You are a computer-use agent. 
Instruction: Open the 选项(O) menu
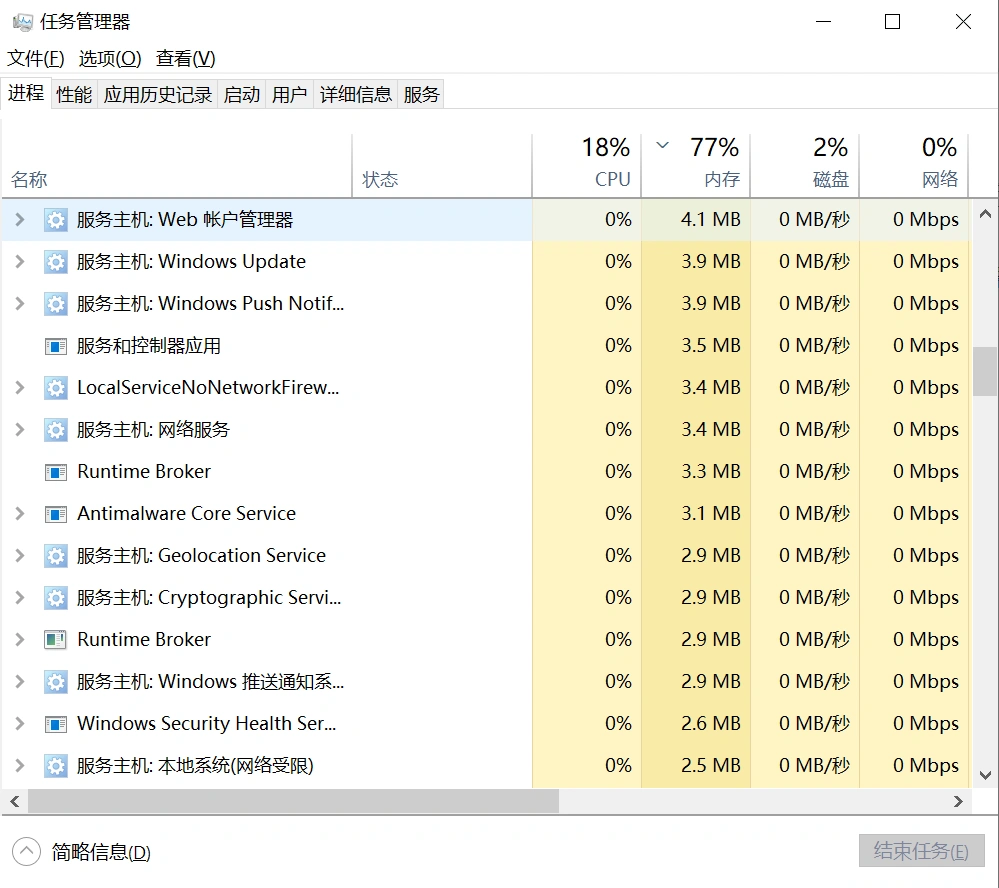tap(110, 59)
